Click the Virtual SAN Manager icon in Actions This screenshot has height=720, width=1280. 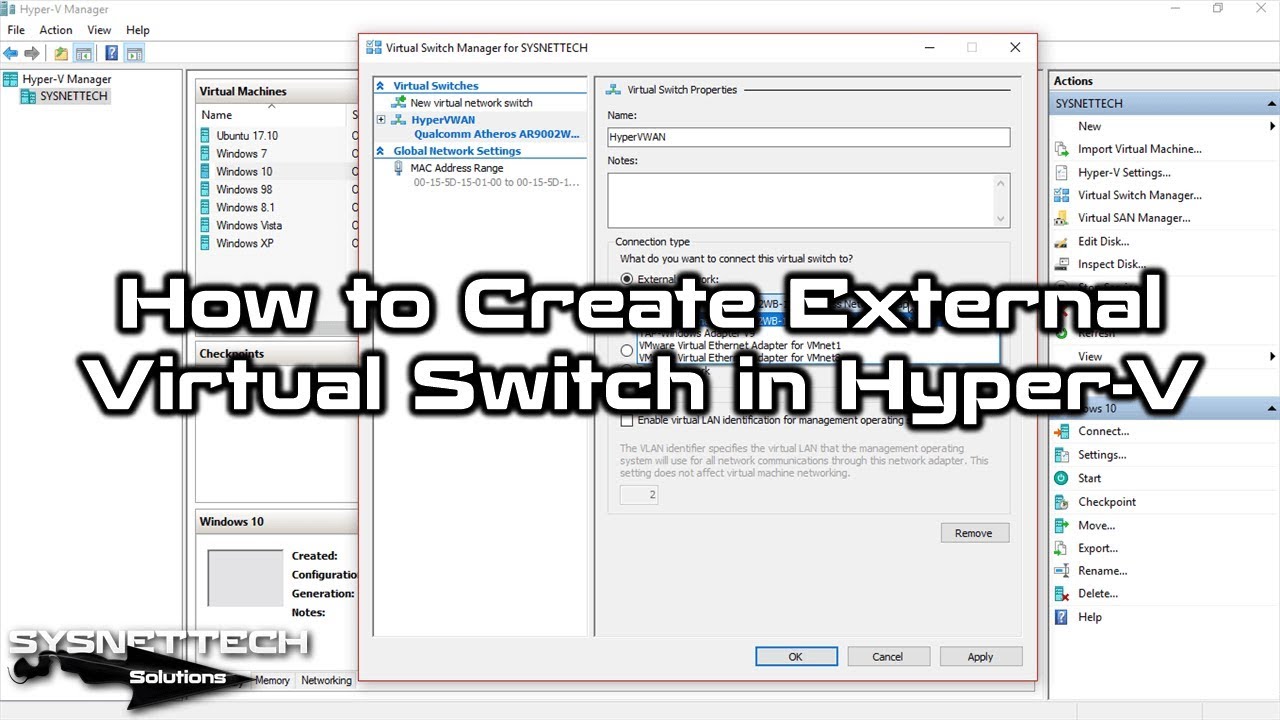coord(1062,218)
